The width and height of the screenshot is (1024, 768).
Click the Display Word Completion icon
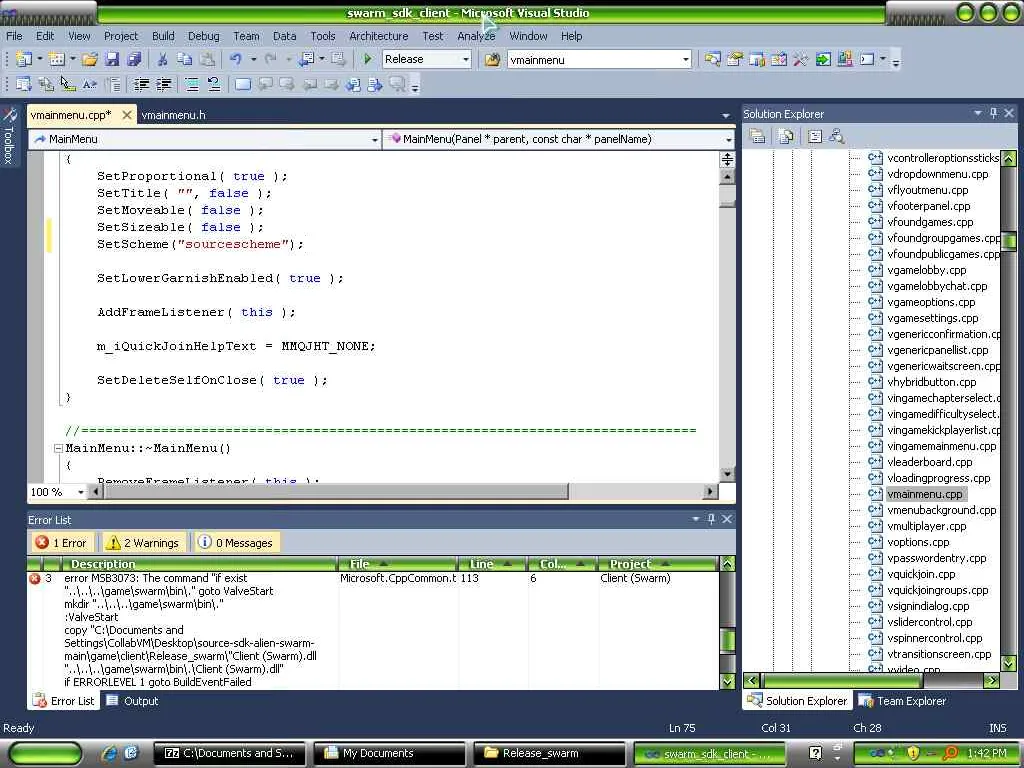(90, 84)
